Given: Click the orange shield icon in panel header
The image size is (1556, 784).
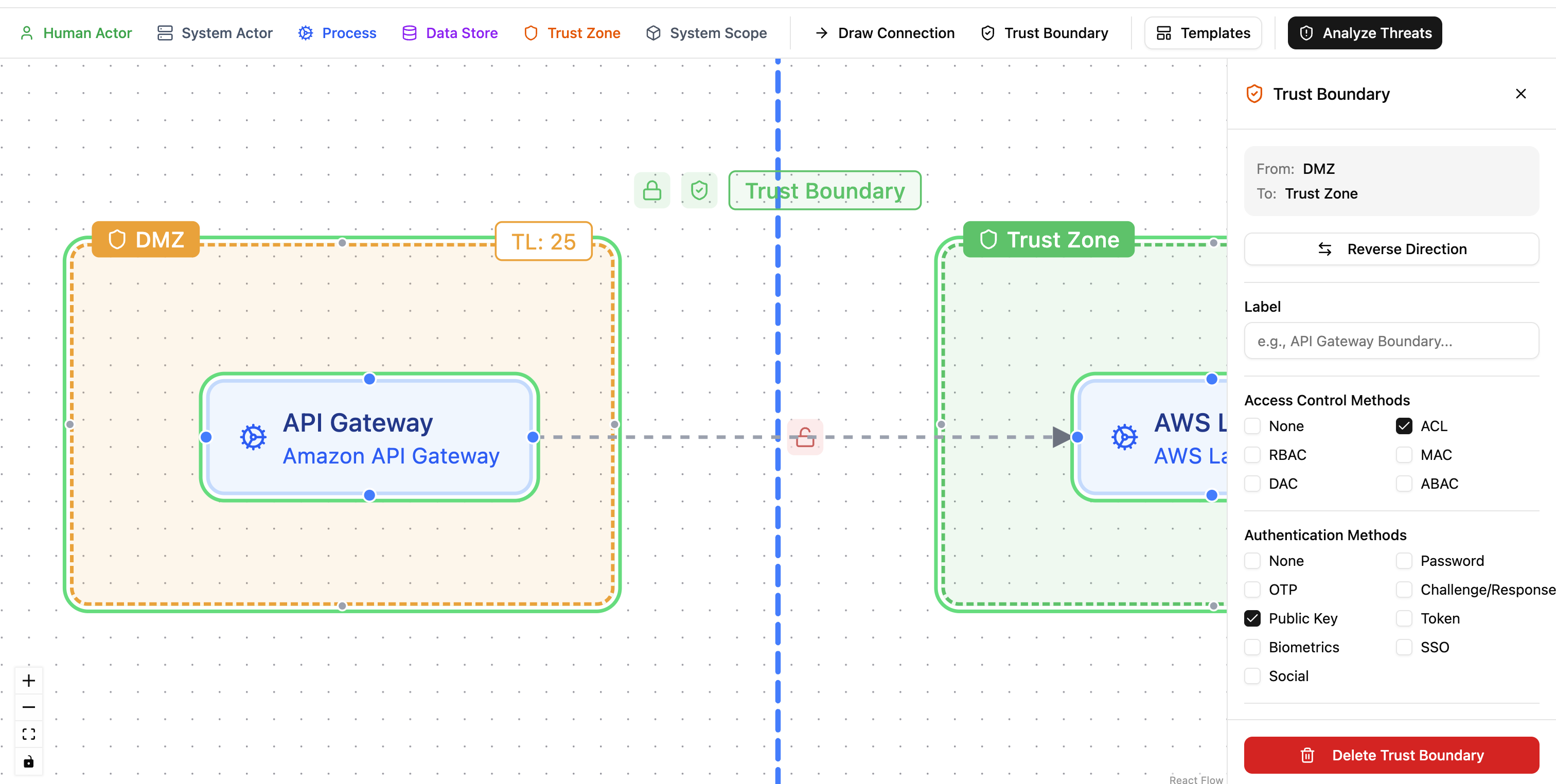Looking at the screenshot, I should (x=1254, y=94).
